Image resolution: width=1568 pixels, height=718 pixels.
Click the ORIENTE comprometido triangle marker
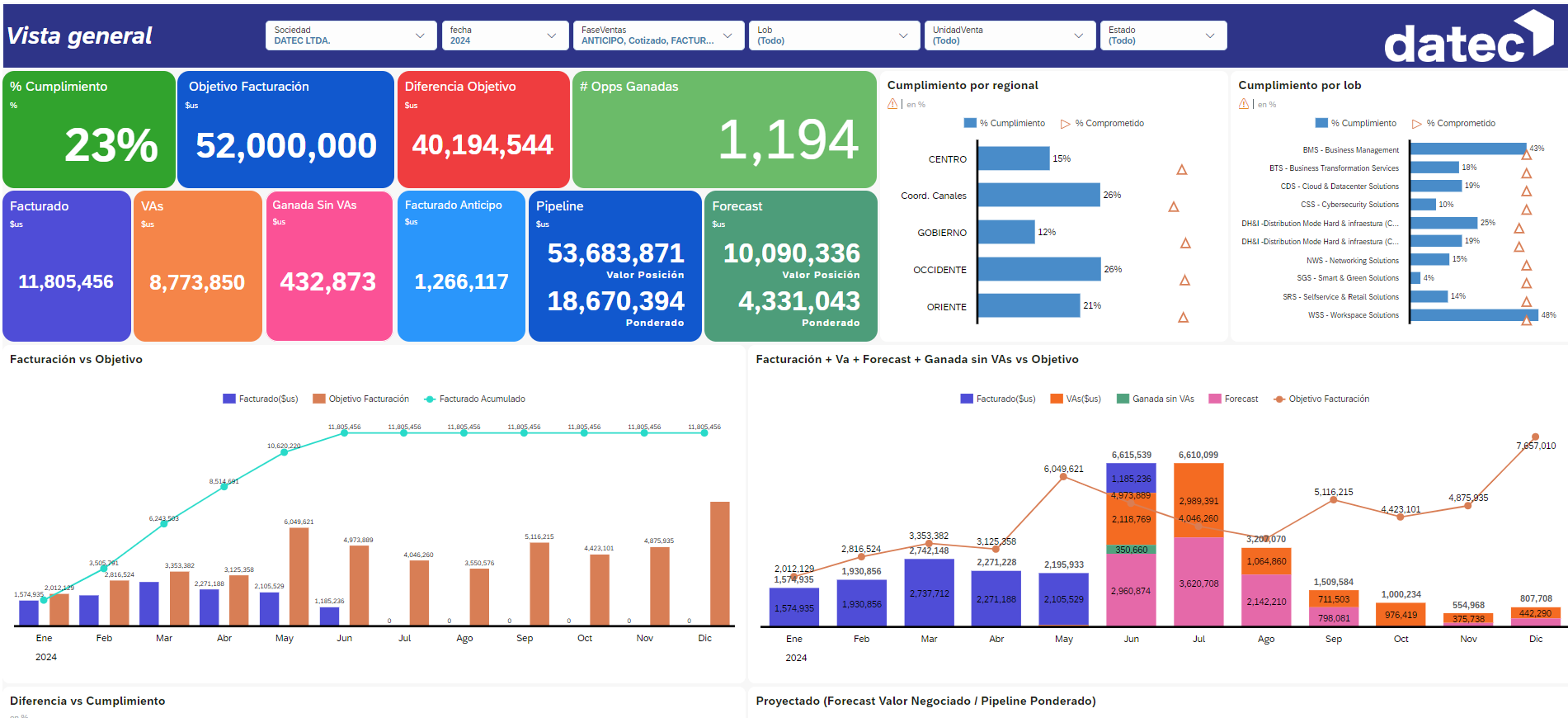[x=1183, y=317]
